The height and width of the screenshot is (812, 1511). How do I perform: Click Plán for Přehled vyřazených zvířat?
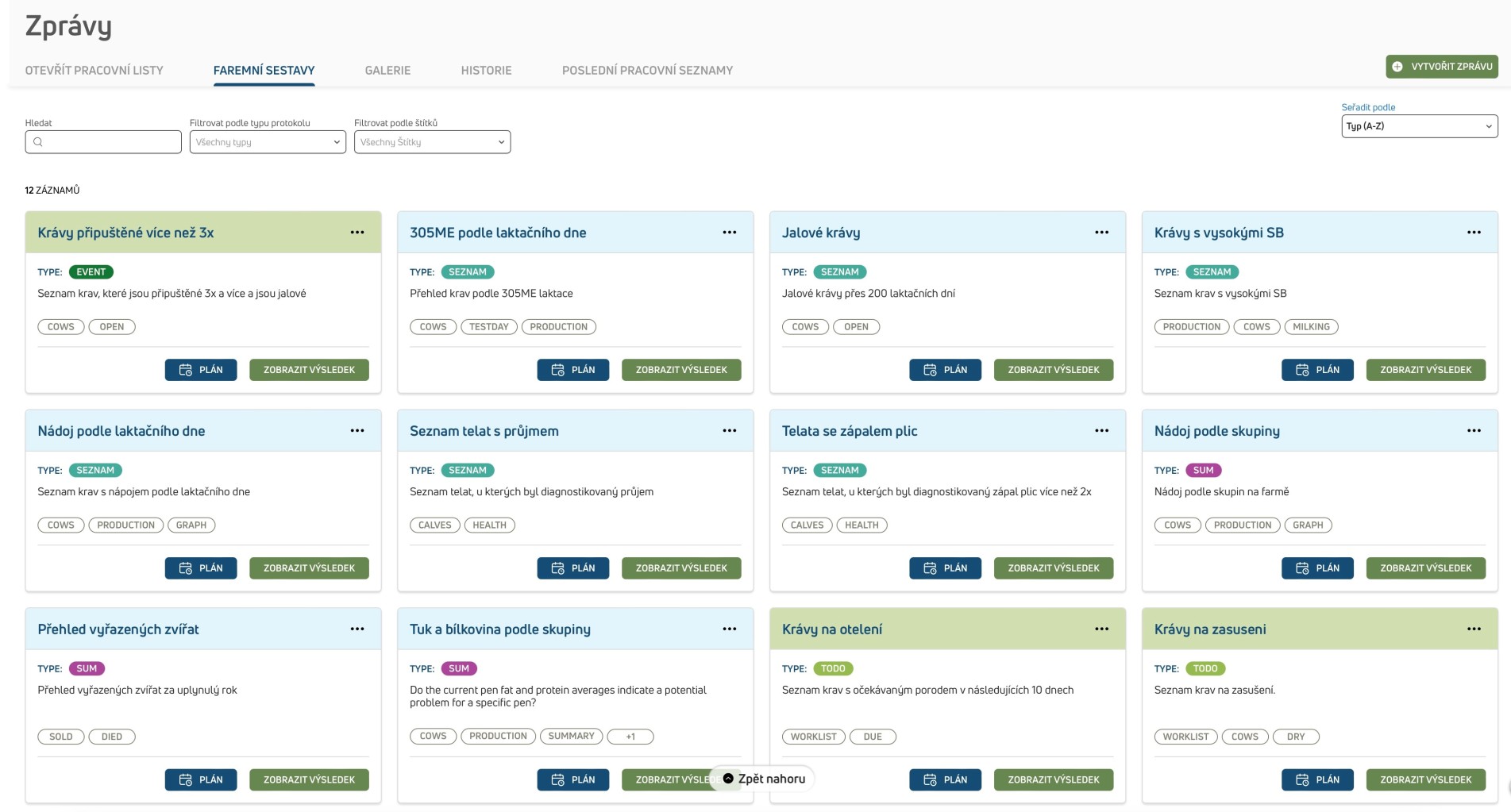click(201, 780)
